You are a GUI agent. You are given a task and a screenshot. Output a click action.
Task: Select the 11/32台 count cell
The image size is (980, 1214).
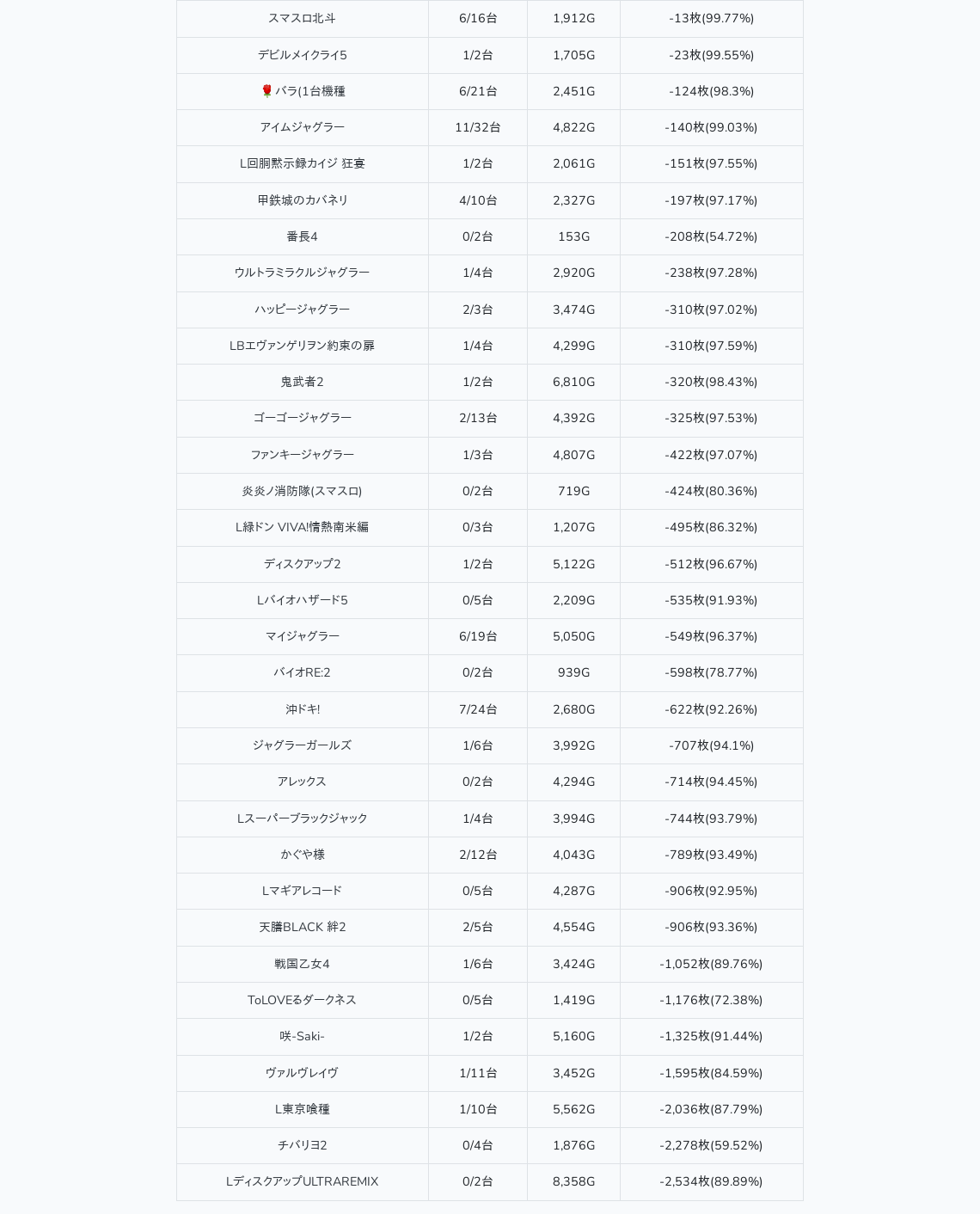tap(478, 127)
